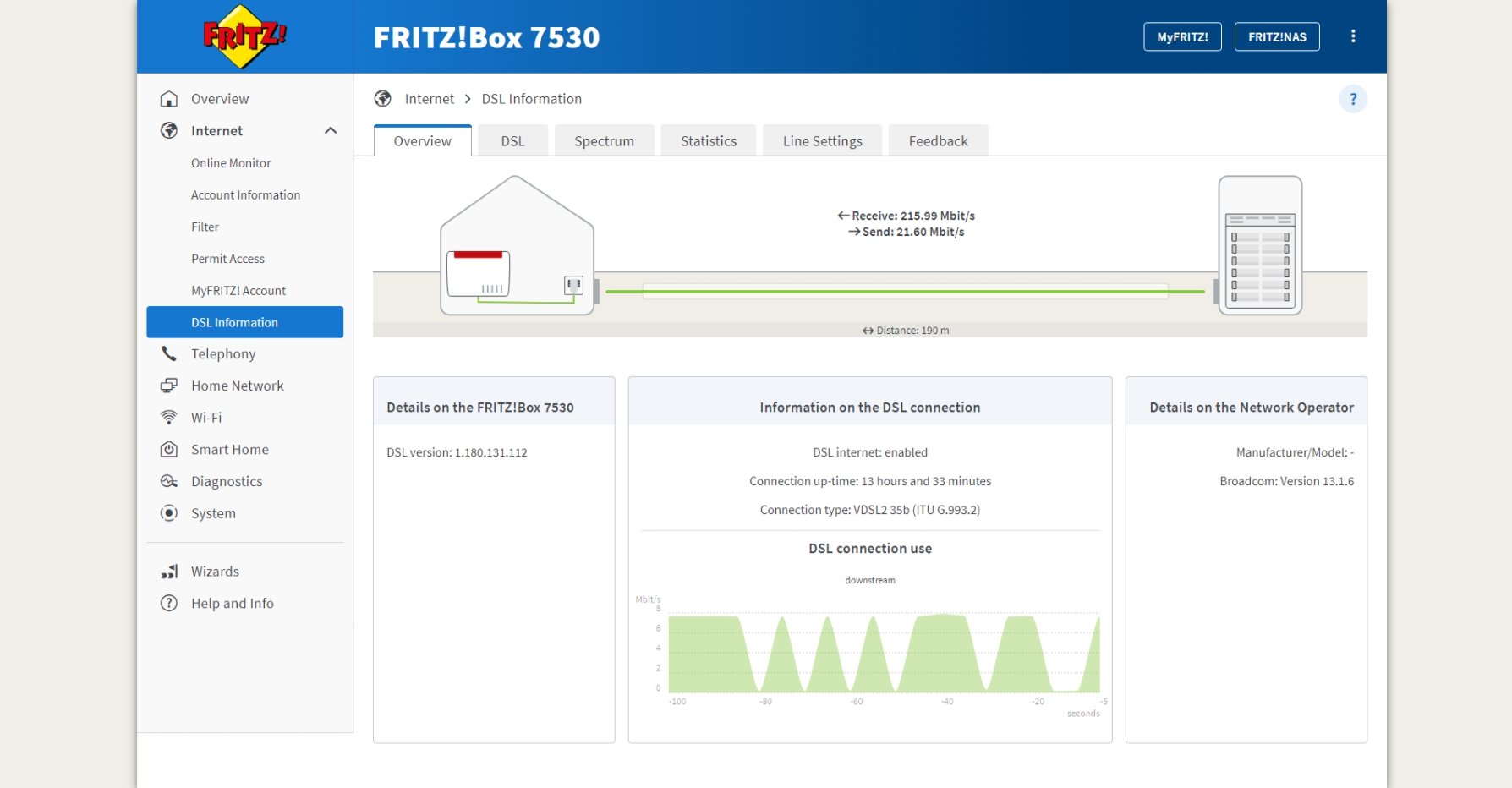Open the Line Settings tab

click(x=822, y=141)
